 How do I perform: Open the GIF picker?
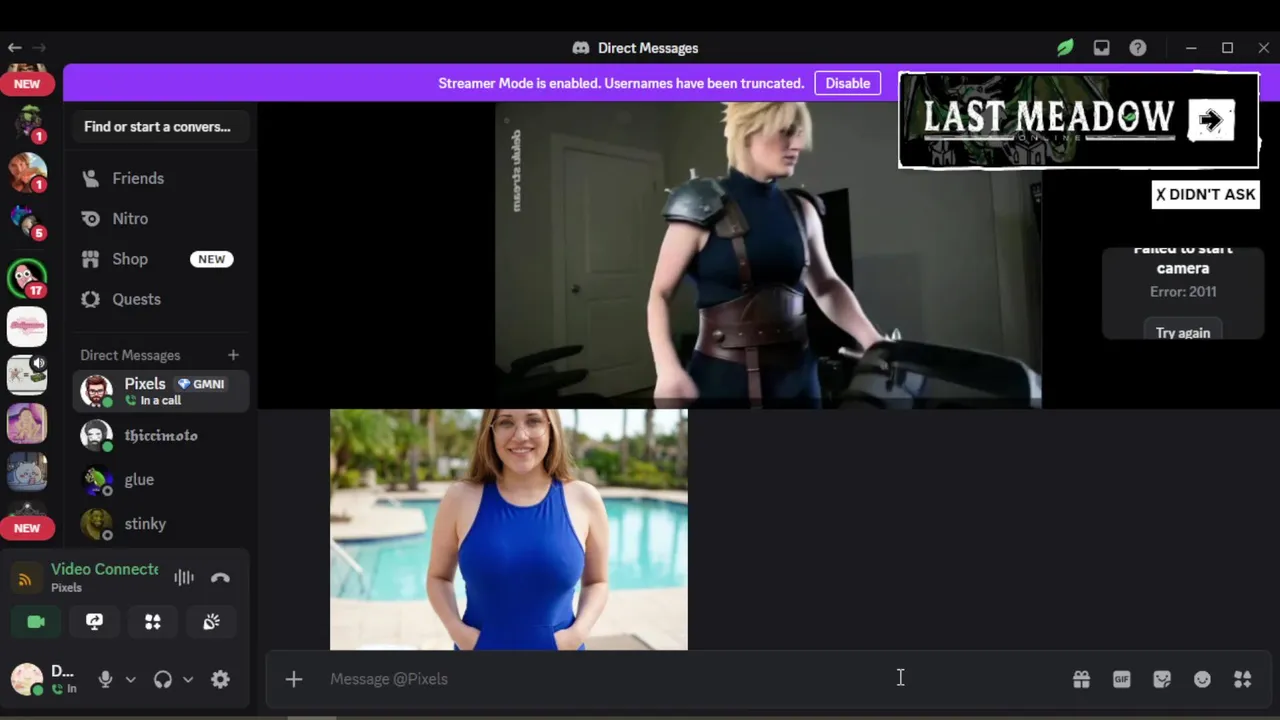point(1121,679)
